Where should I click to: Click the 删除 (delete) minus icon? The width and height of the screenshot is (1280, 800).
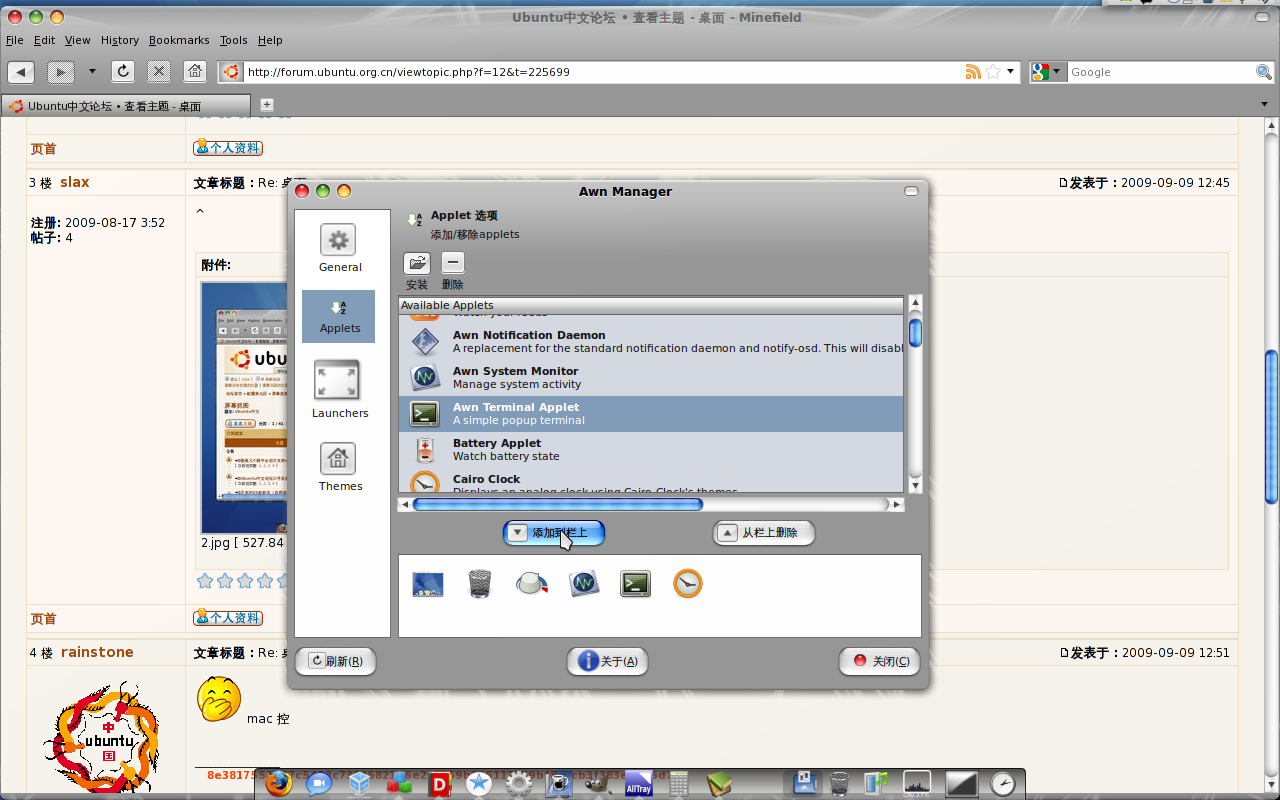[453, 263]
